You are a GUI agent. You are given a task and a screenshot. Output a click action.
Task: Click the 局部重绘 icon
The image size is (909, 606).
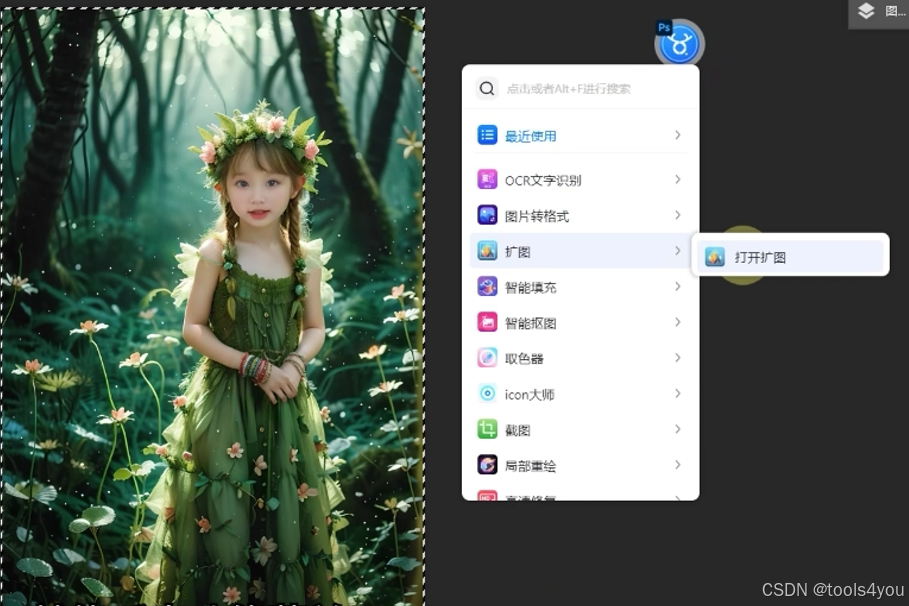[x=487, y=465]
